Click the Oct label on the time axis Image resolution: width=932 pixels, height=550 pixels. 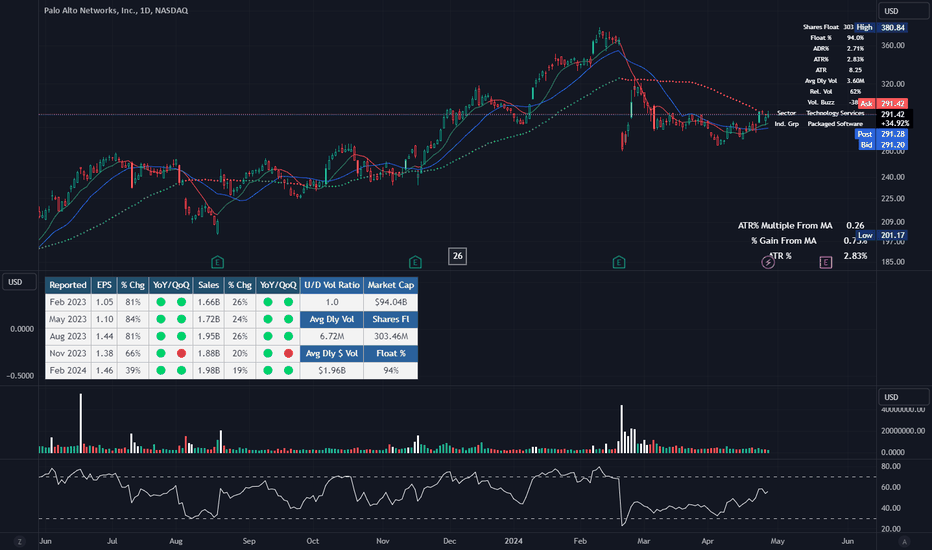coord(313,541)
